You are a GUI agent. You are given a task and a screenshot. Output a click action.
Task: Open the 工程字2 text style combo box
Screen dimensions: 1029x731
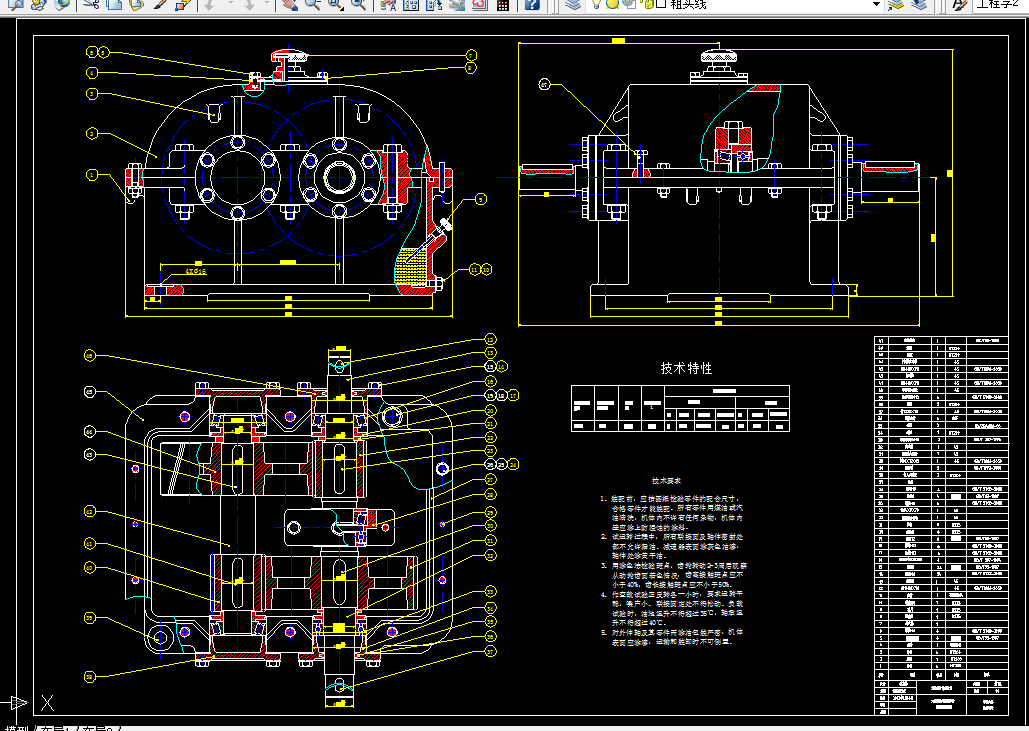point(1001,5)
